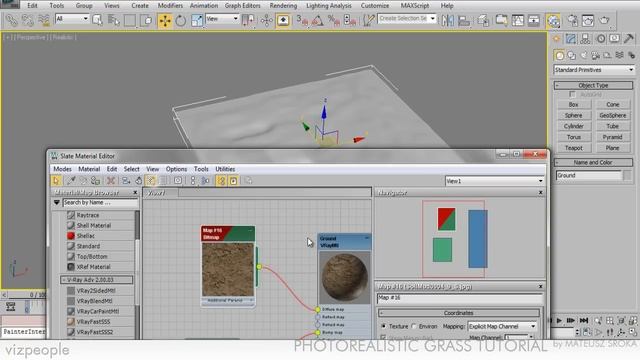This screenshot has height=360, width=640.
Task: Open the selection filter All dropdown
Action: click(72, 19)
